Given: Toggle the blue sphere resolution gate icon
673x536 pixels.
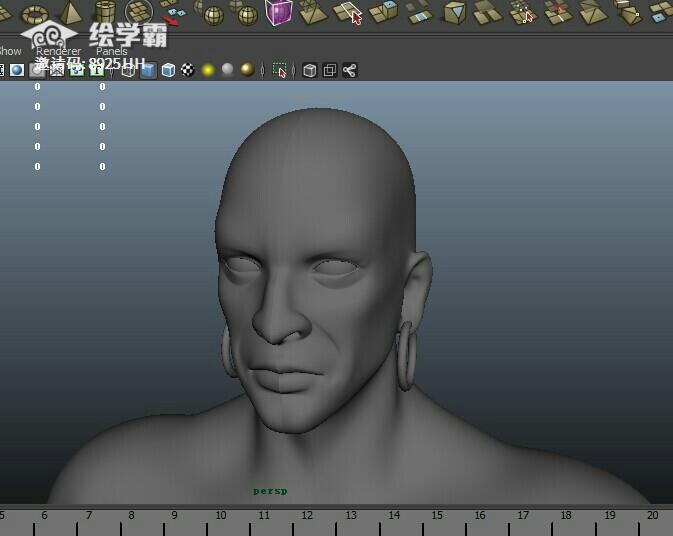Looking at the screenshot, I should (x=17, y=70).
